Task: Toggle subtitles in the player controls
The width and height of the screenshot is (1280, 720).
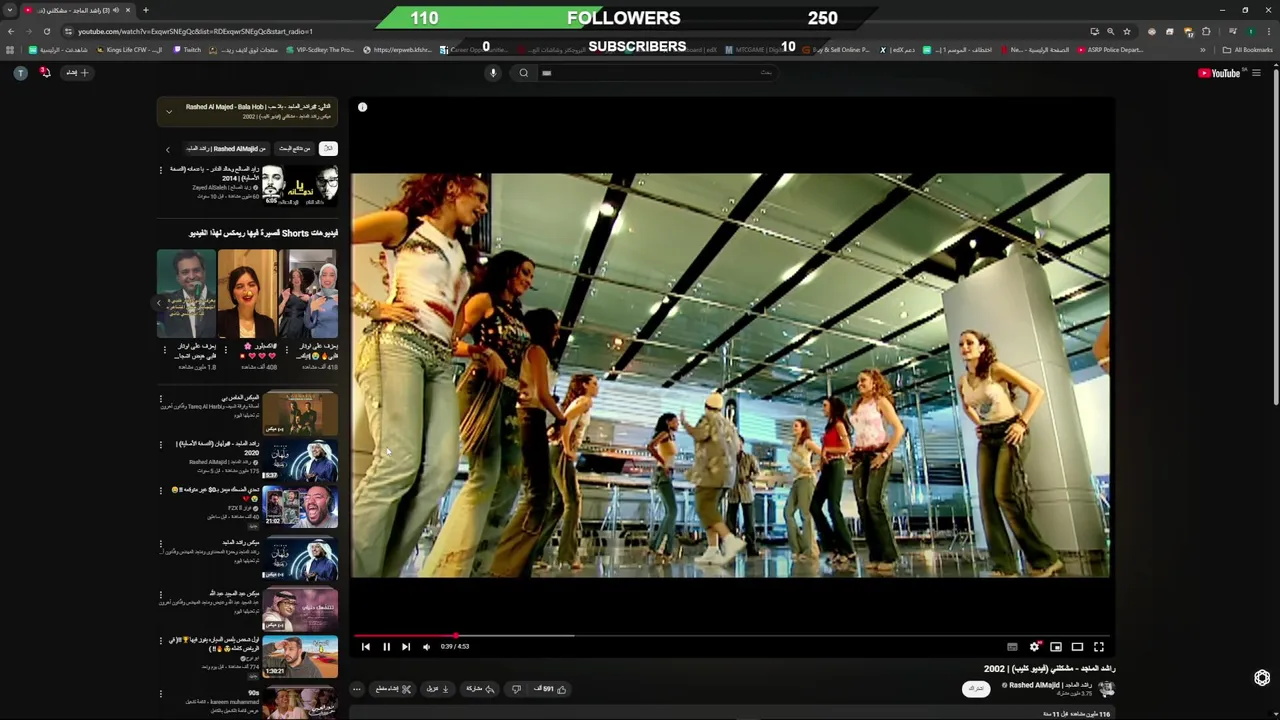Action: tap(1012, 647)
